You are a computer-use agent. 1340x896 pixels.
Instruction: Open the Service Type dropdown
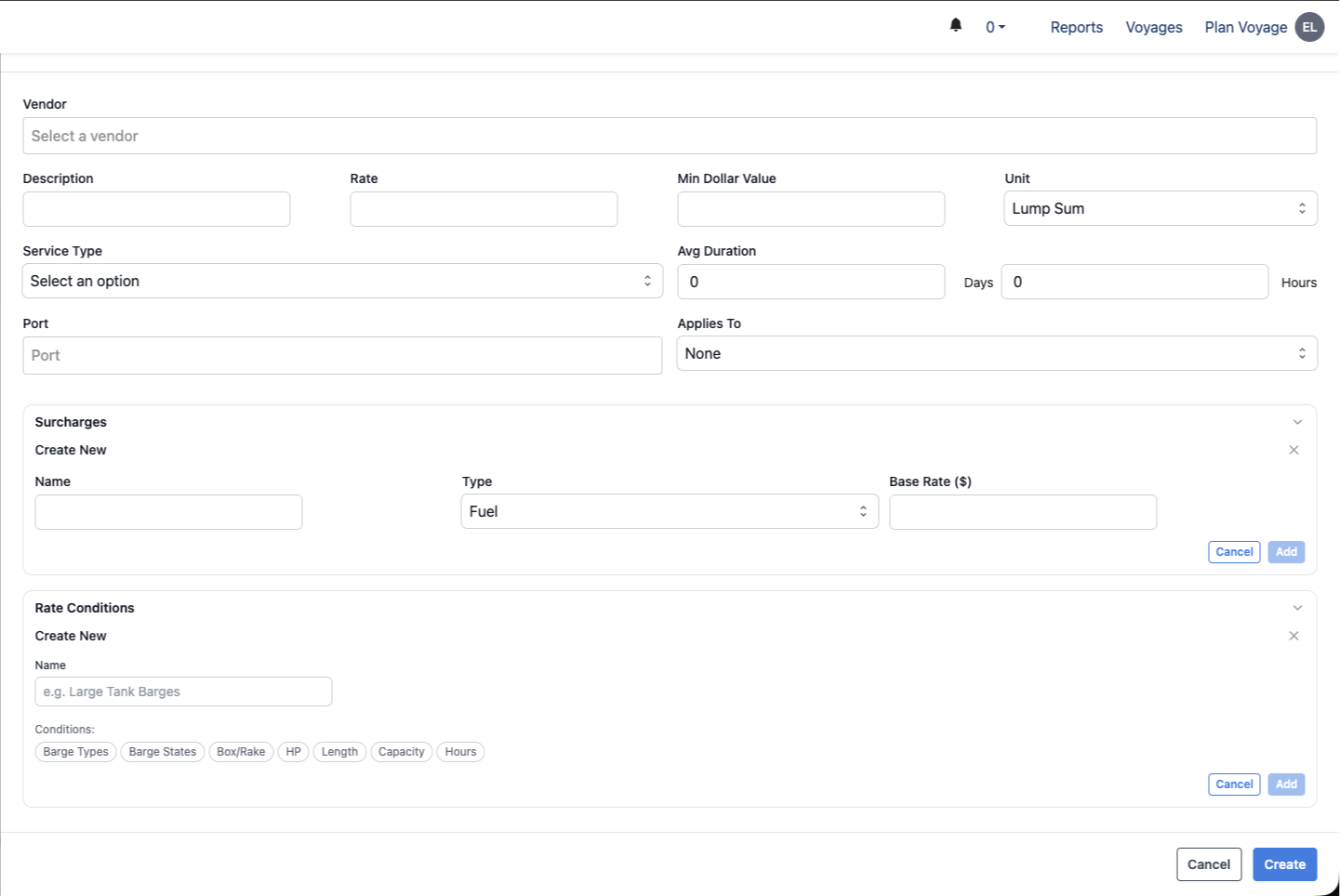[342, 281]
